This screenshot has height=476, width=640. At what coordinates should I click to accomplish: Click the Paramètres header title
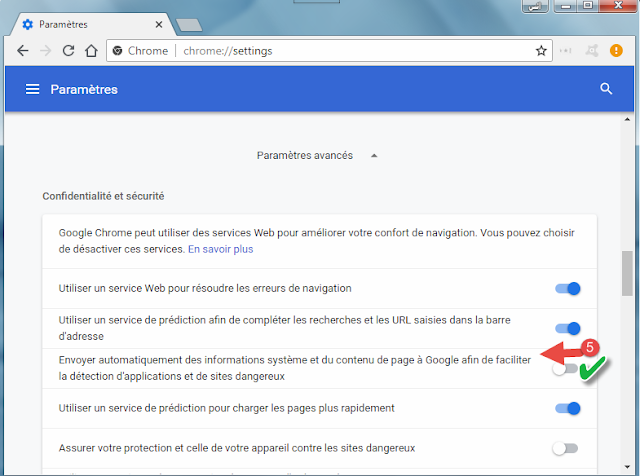(84, 89)
